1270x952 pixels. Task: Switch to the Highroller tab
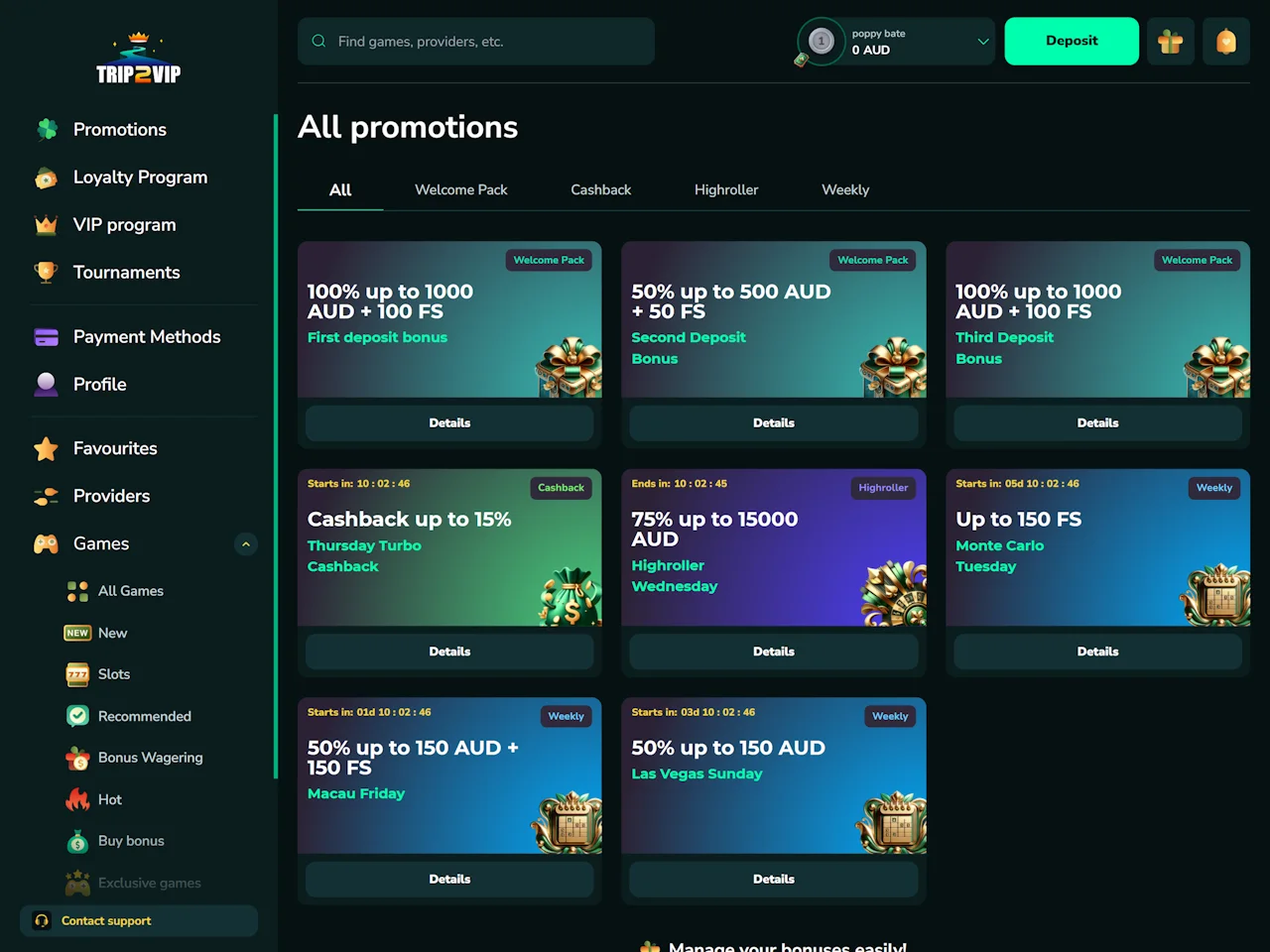[726, 189]
